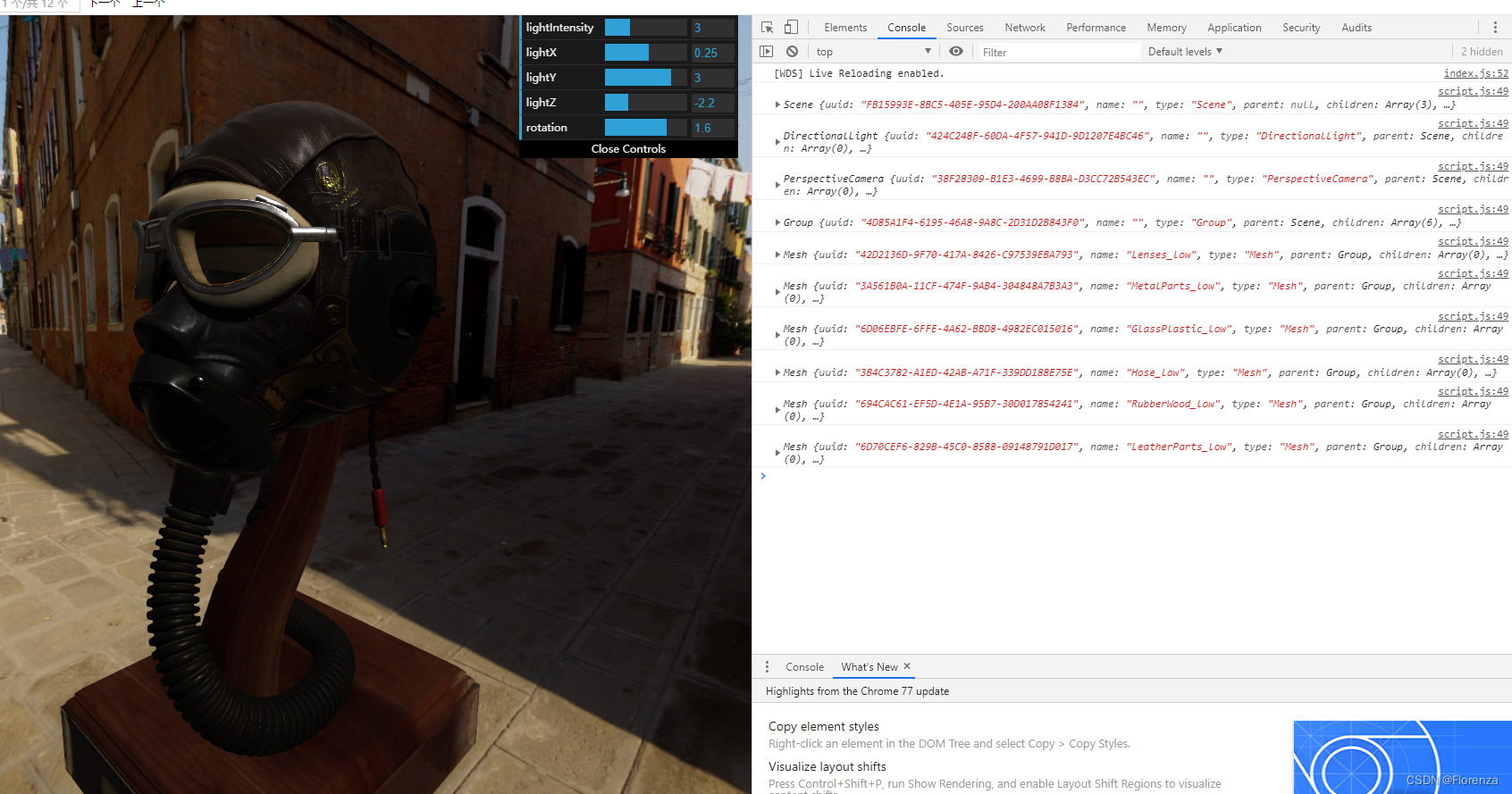Open the index.js:52 source link

tap(1475, 73)
